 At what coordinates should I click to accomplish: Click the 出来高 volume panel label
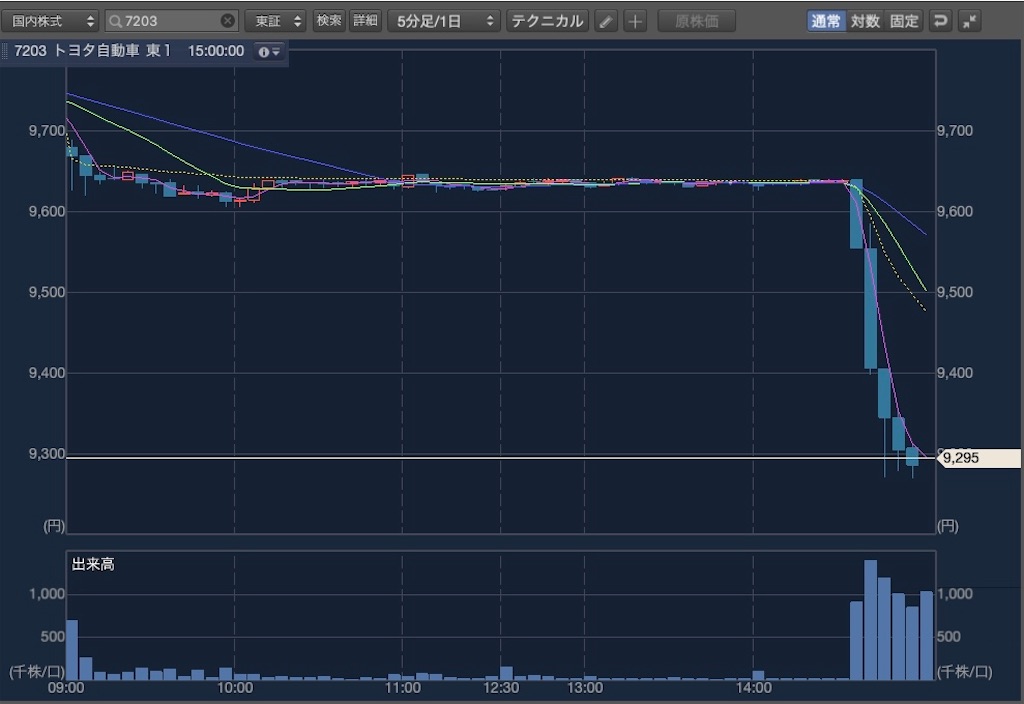(93, 564)
